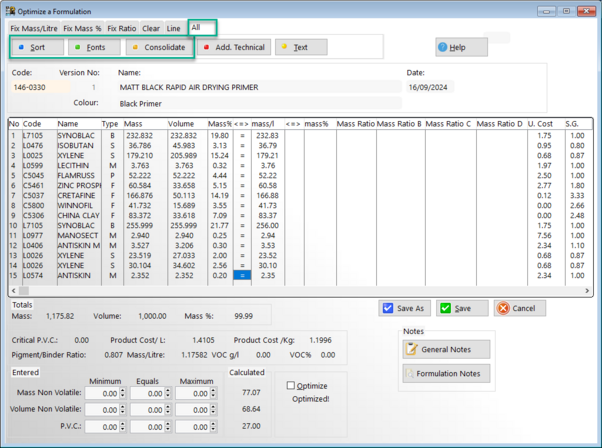The image size is (602, 448).
Task: Open Formulation Notes document icon
Action: point(410,374)
